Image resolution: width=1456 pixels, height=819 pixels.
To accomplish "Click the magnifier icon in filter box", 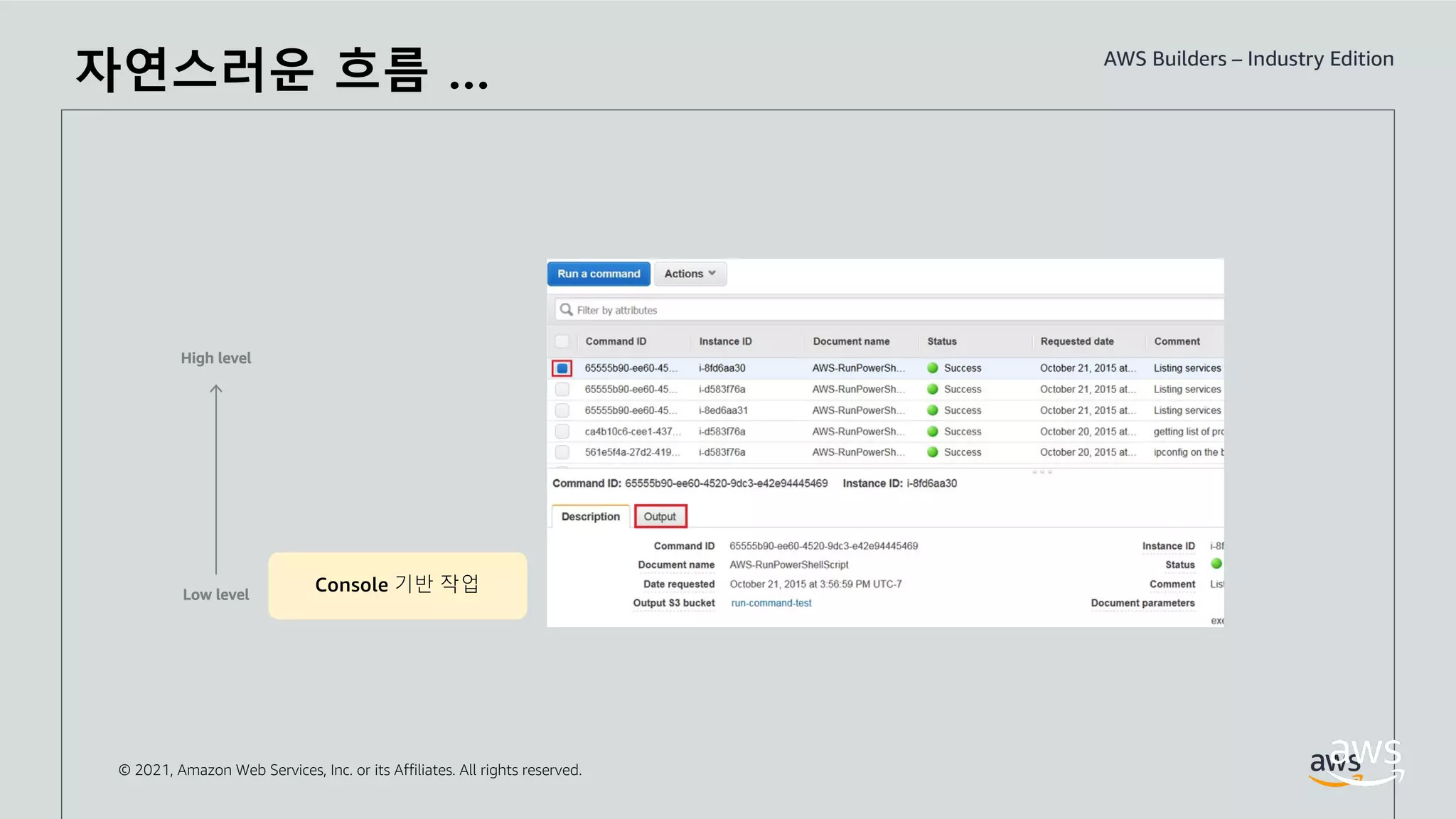I will [566, 309].
